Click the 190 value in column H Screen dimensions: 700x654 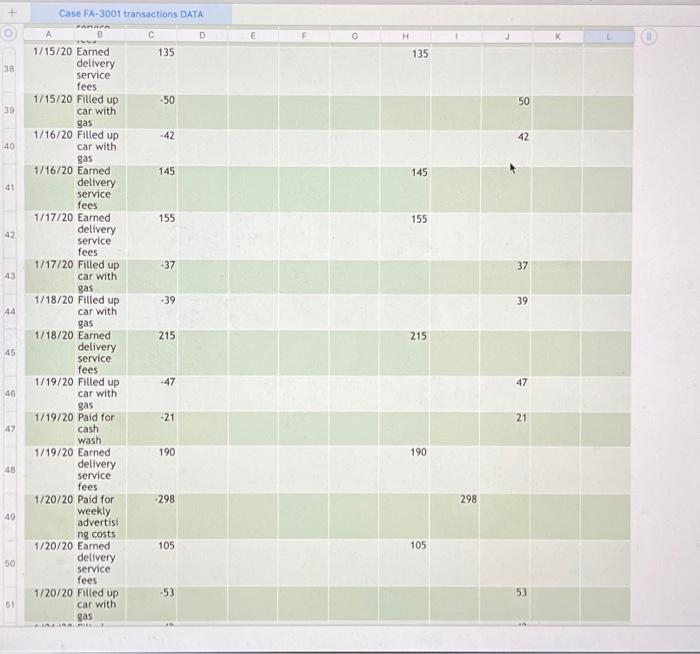point(418,452)
